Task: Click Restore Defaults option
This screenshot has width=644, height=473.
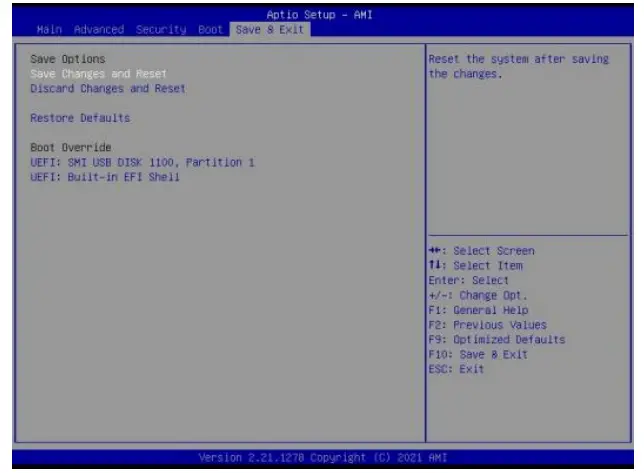Action: 80,118
